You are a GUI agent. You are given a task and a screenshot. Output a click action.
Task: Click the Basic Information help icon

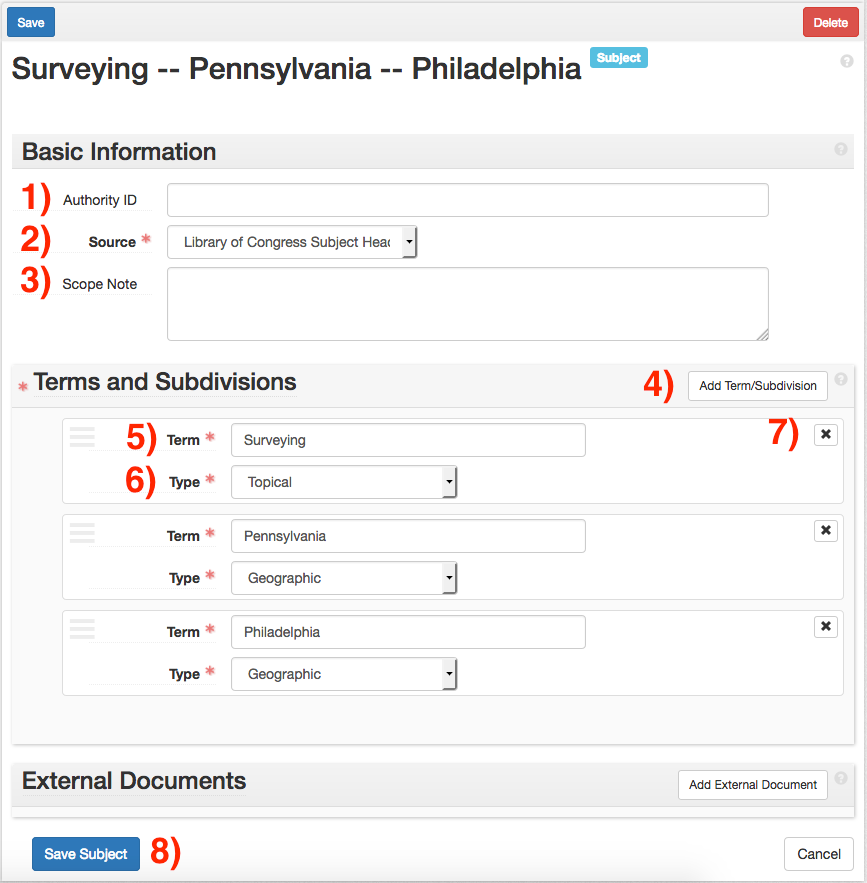pos(840,149)
